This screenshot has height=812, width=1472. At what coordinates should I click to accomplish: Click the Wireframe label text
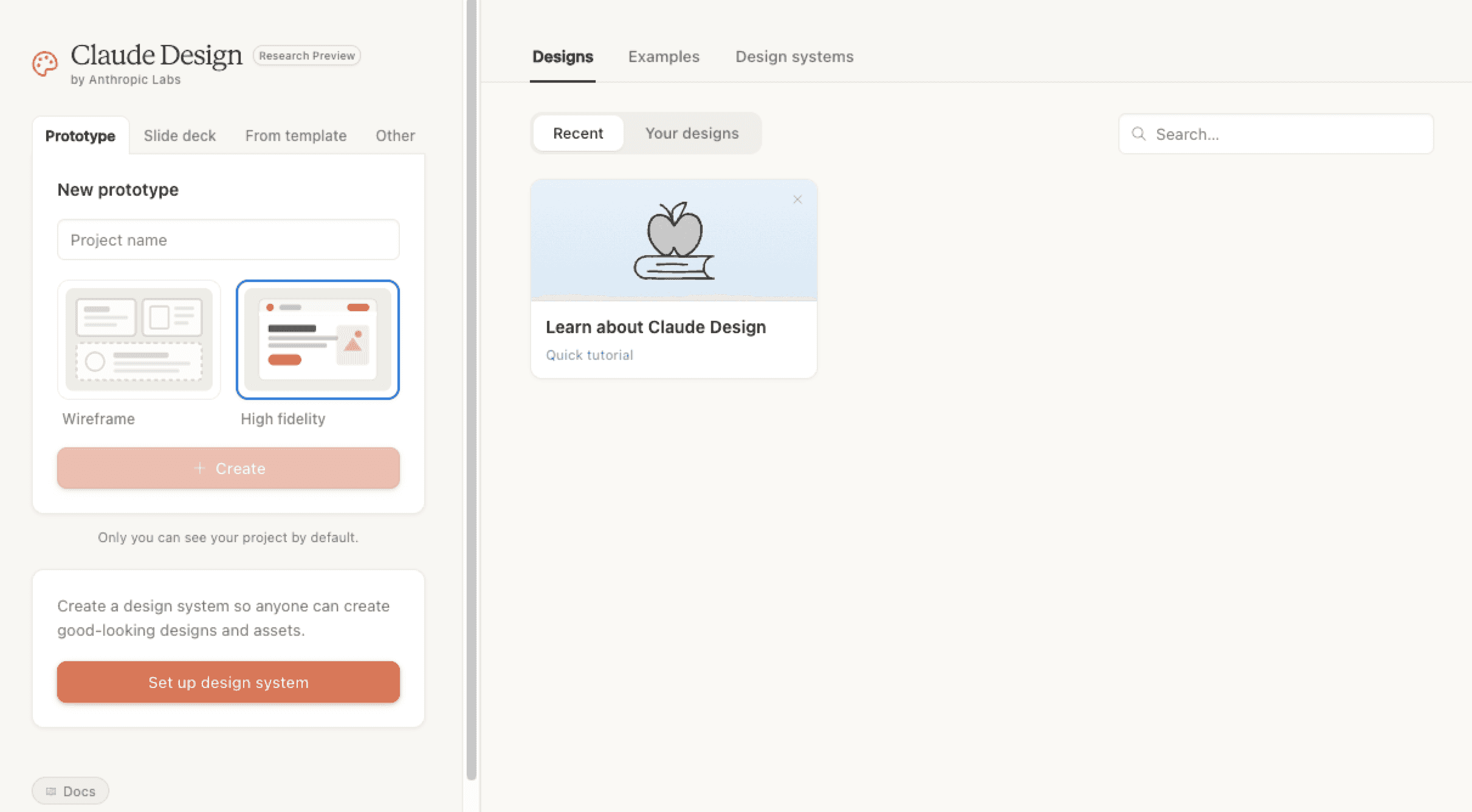(x=98, y=419)
